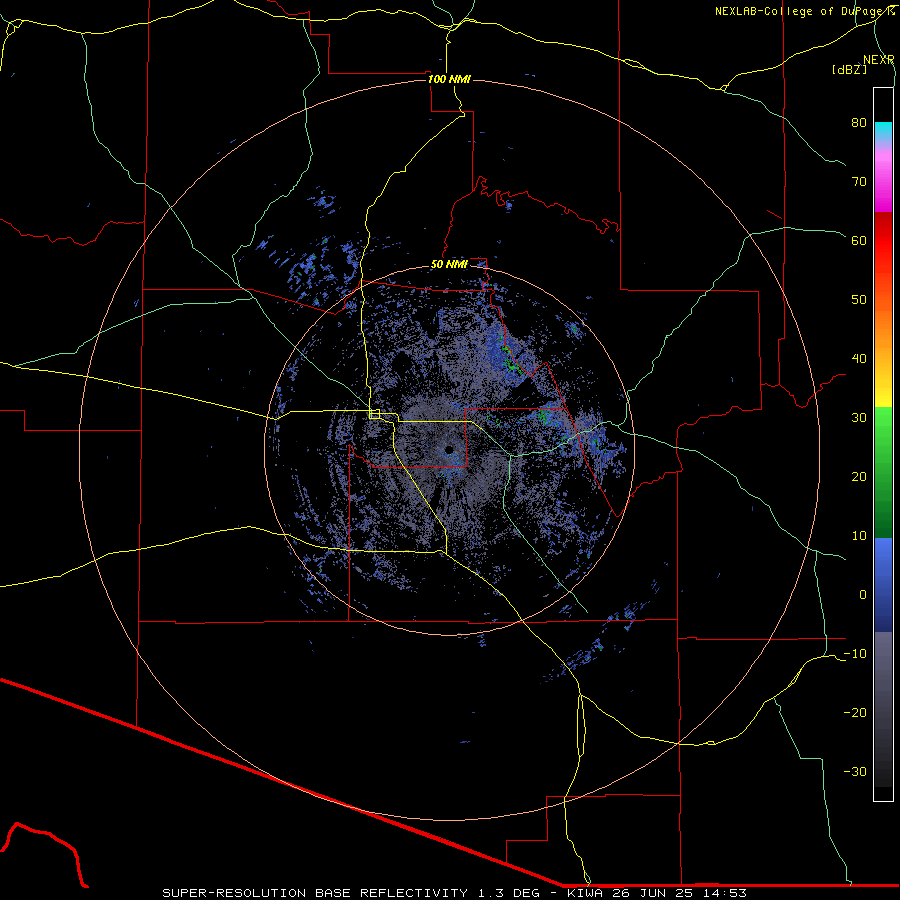Click the NEXR label above the color bar
Screen dimensions: 900x900
(x=878, y=60)
